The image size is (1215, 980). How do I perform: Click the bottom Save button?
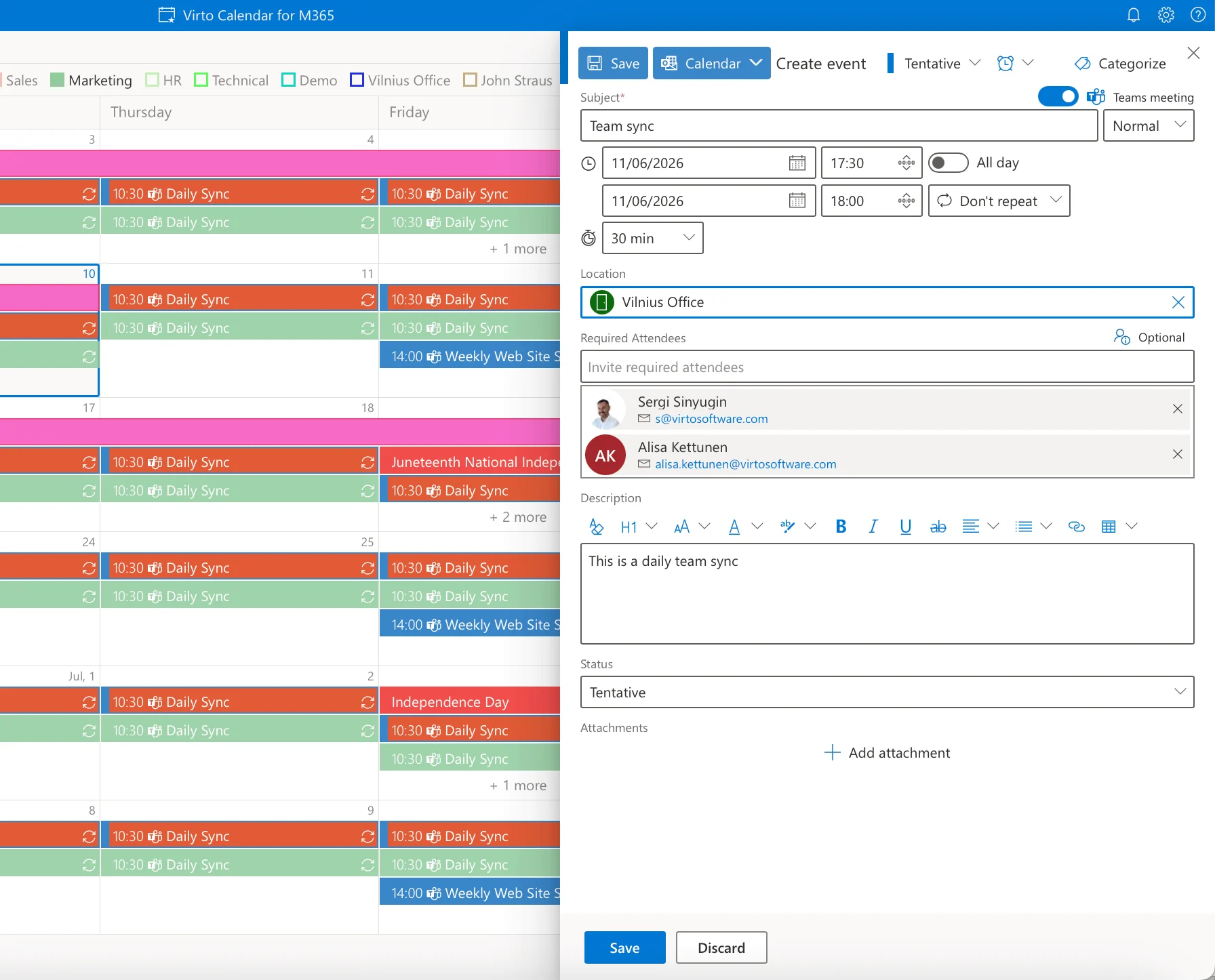click(624, 947)
